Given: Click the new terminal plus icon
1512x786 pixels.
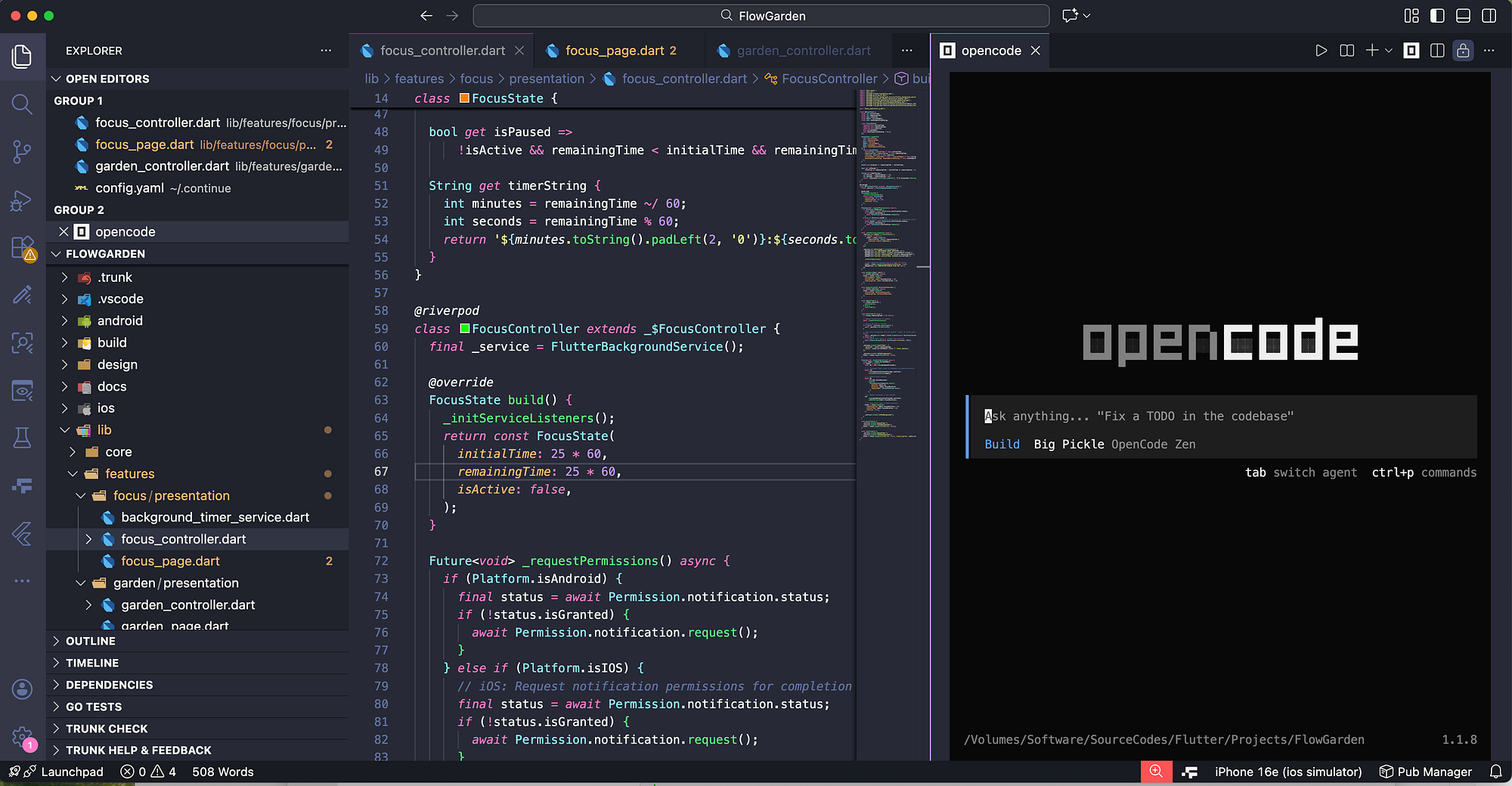Looking at the screenshot, I should [1371, 51].
